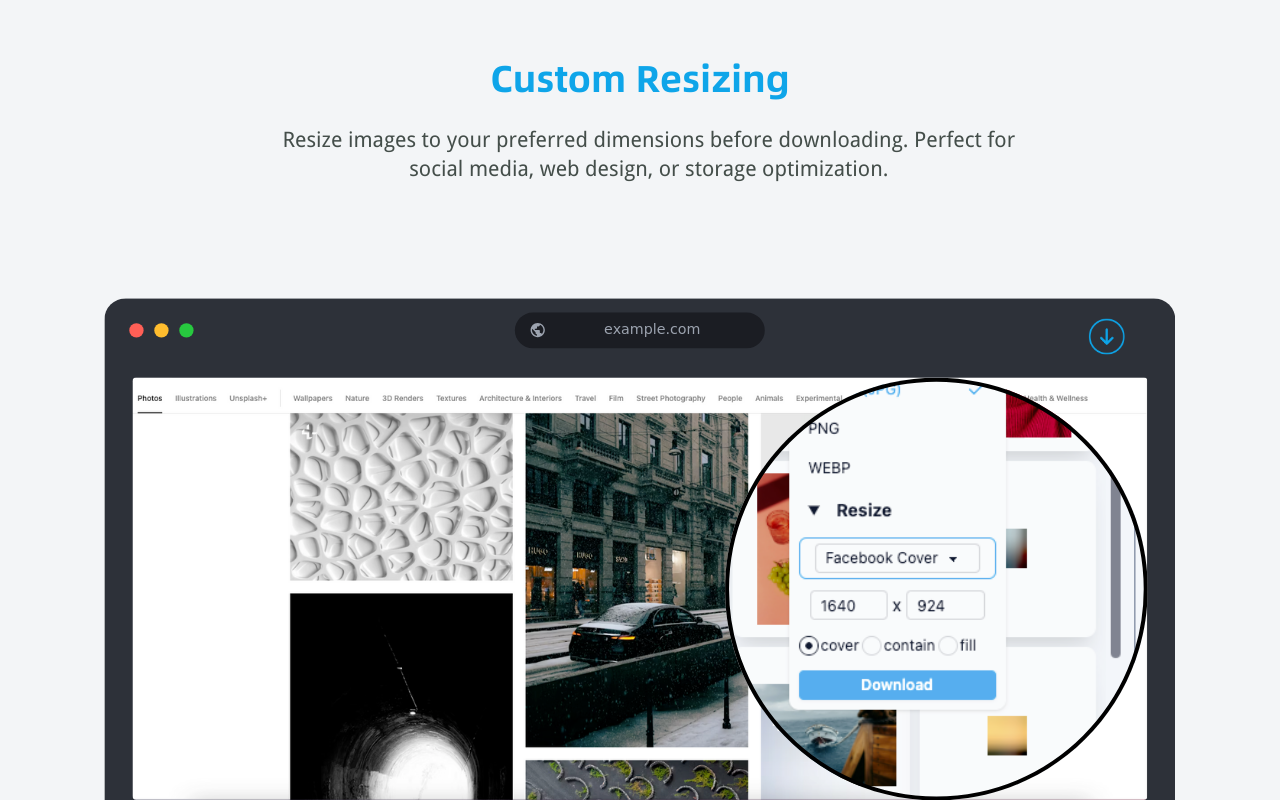Select the cover scaling radio button
The image size is (1280, 800).
(808, 645)
